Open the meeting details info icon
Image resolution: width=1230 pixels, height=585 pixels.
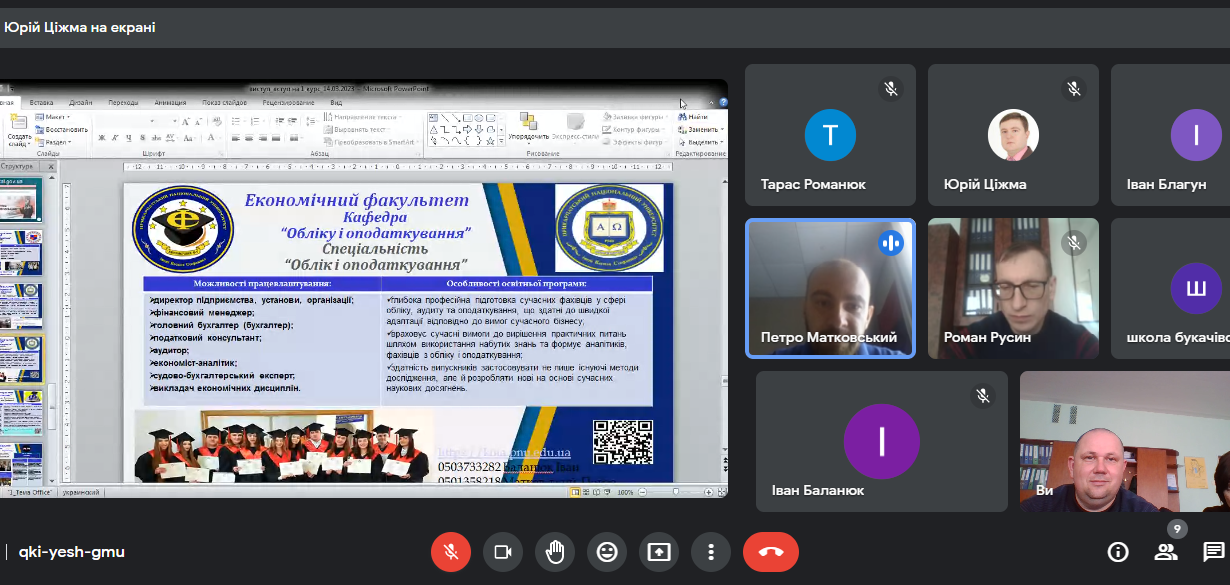pyautogui.click(x=1118, y=552)
